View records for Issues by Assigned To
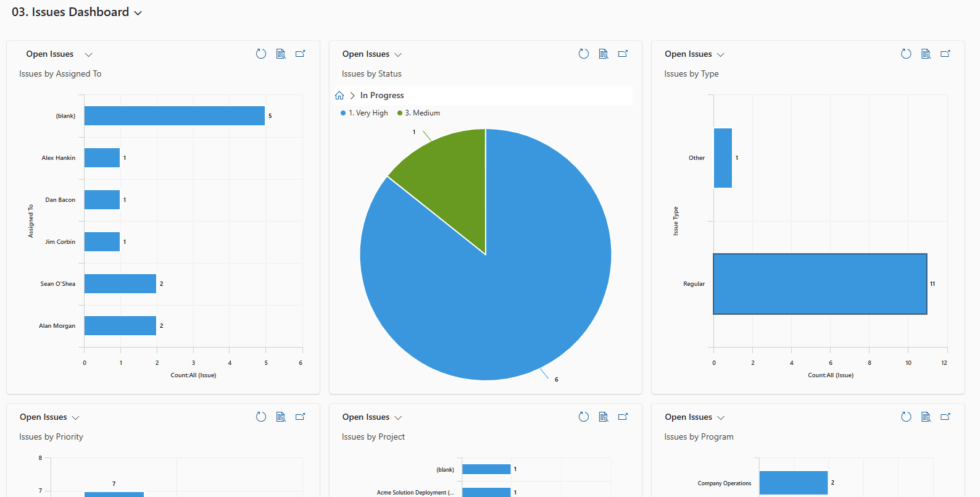The height and width of the screenshot is (497, 980). point(281,54)
